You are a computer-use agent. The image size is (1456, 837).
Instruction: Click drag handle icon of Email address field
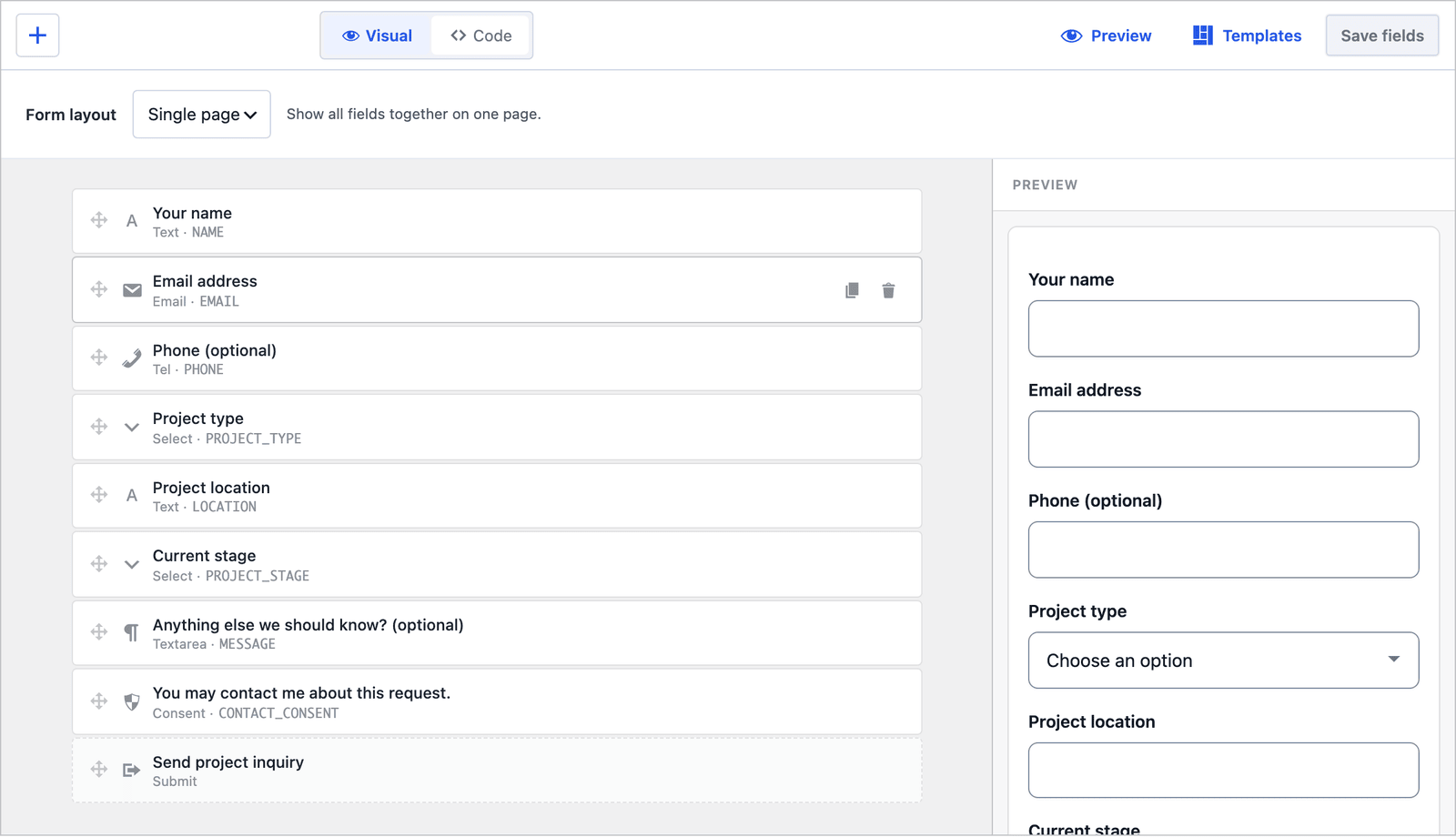click(x=99, y=289)
